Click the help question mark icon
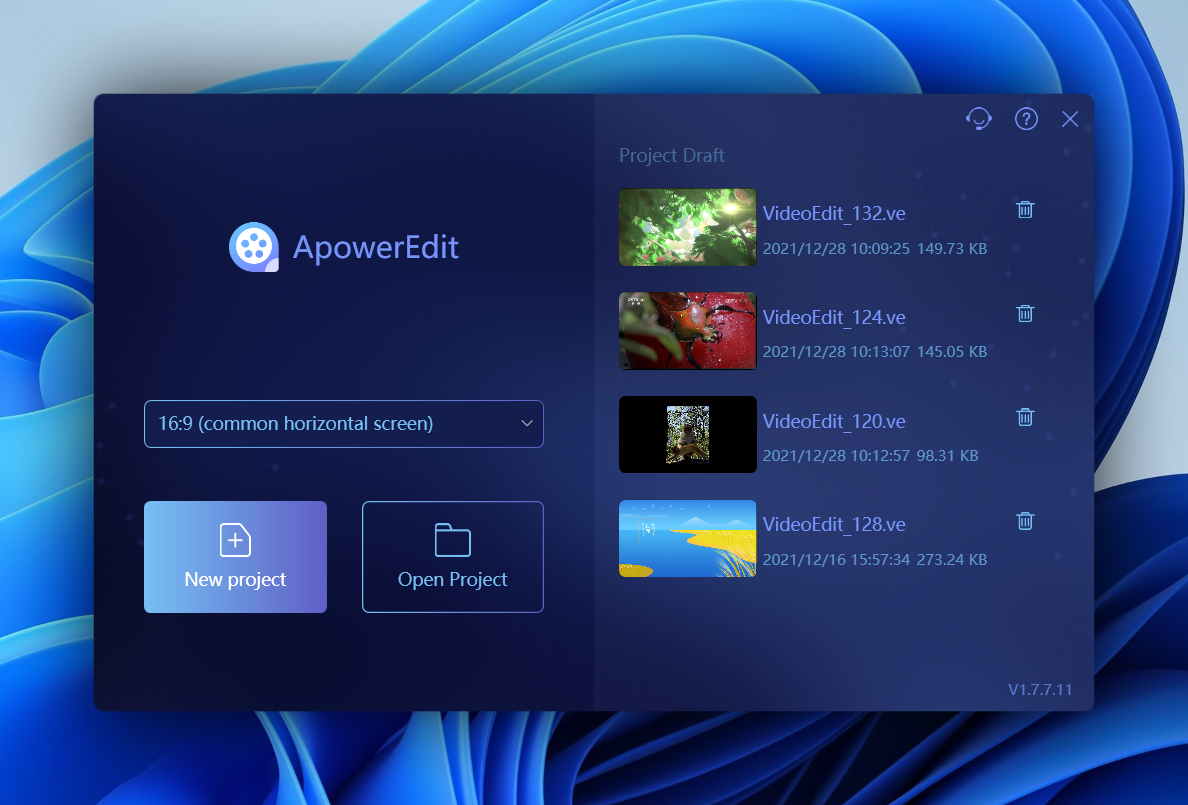This screenshot has width=1188, height=805. [1026, 118]
